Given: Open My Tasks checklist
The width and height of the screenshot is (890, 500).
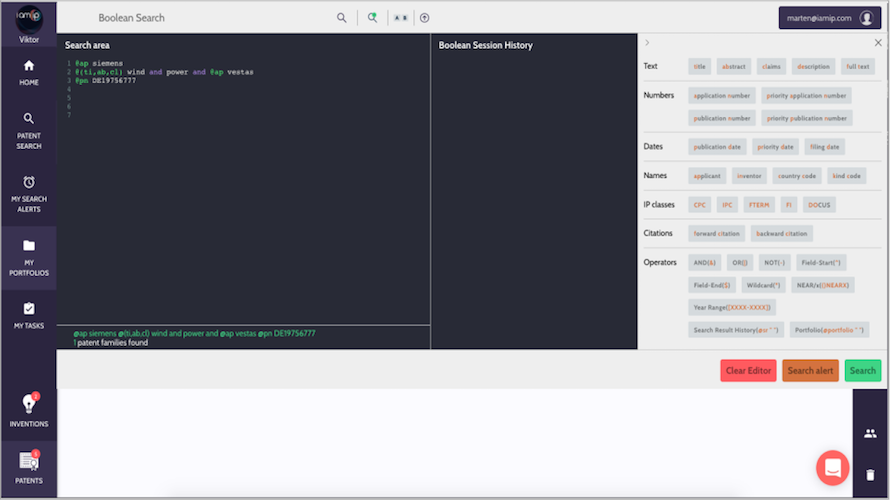Looking at the screenshot, I should [x=28, y=315].
